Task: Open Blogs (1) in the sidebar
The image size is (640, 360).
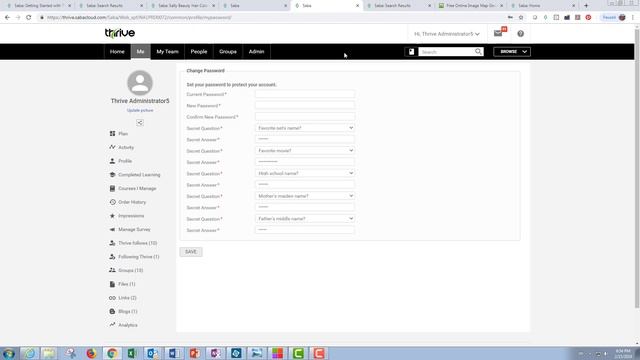Action: (128, 311)
